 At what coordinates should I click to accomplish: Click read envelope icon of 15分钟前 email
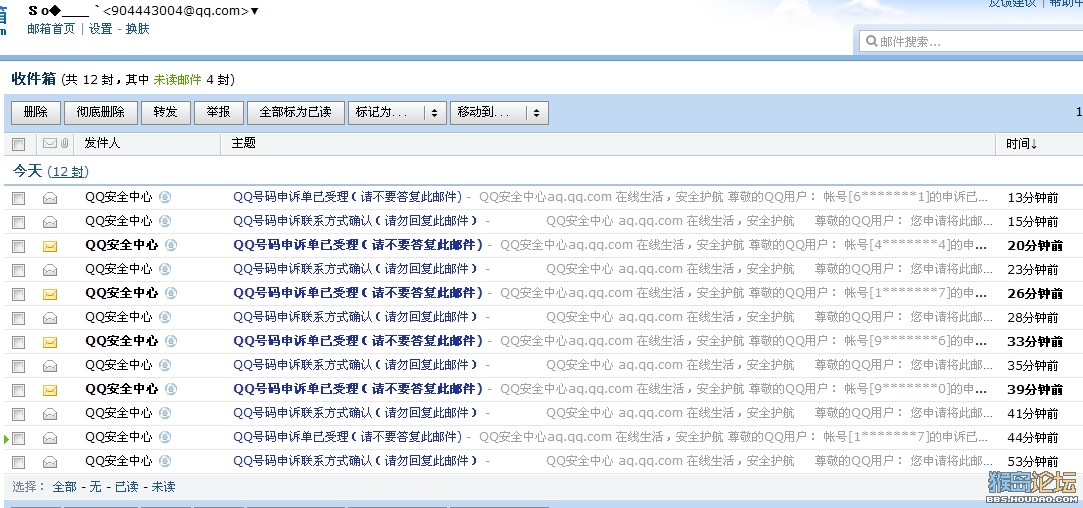[50, 223]
